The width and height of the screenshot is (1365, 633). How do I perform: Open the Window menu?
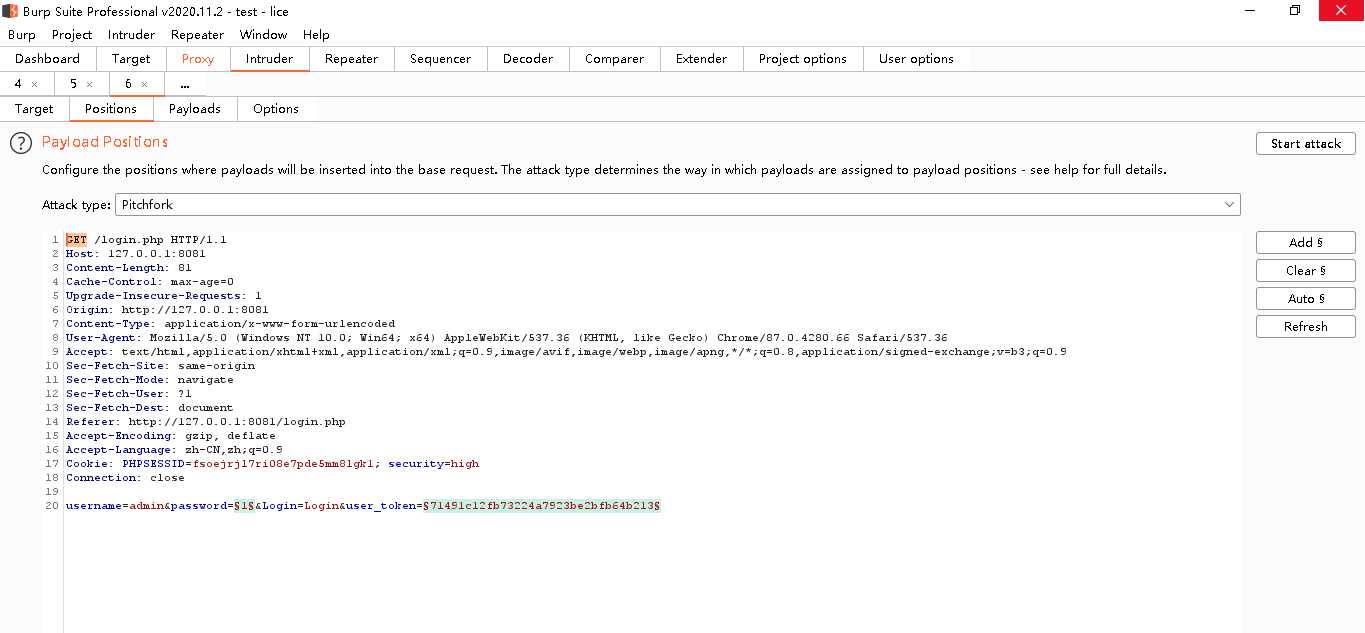(263, 34)
